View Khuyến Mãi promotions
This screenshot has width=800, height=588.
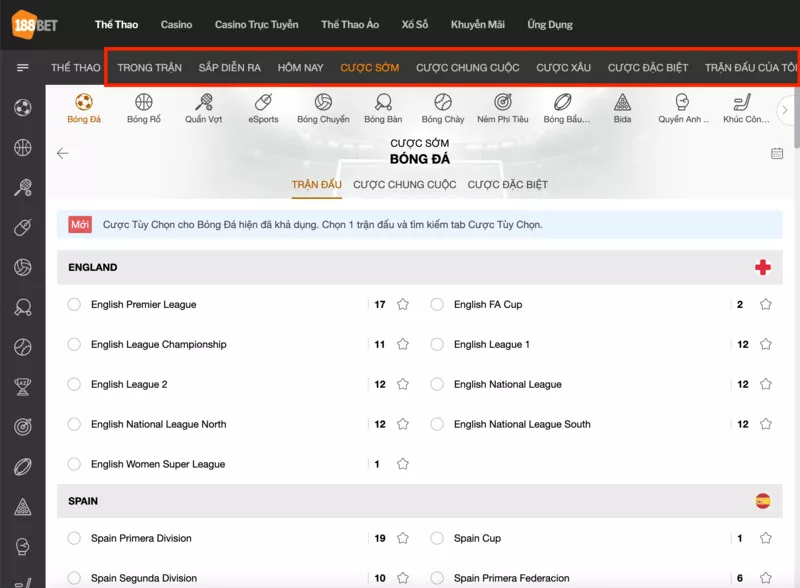[x=478, y=24]
